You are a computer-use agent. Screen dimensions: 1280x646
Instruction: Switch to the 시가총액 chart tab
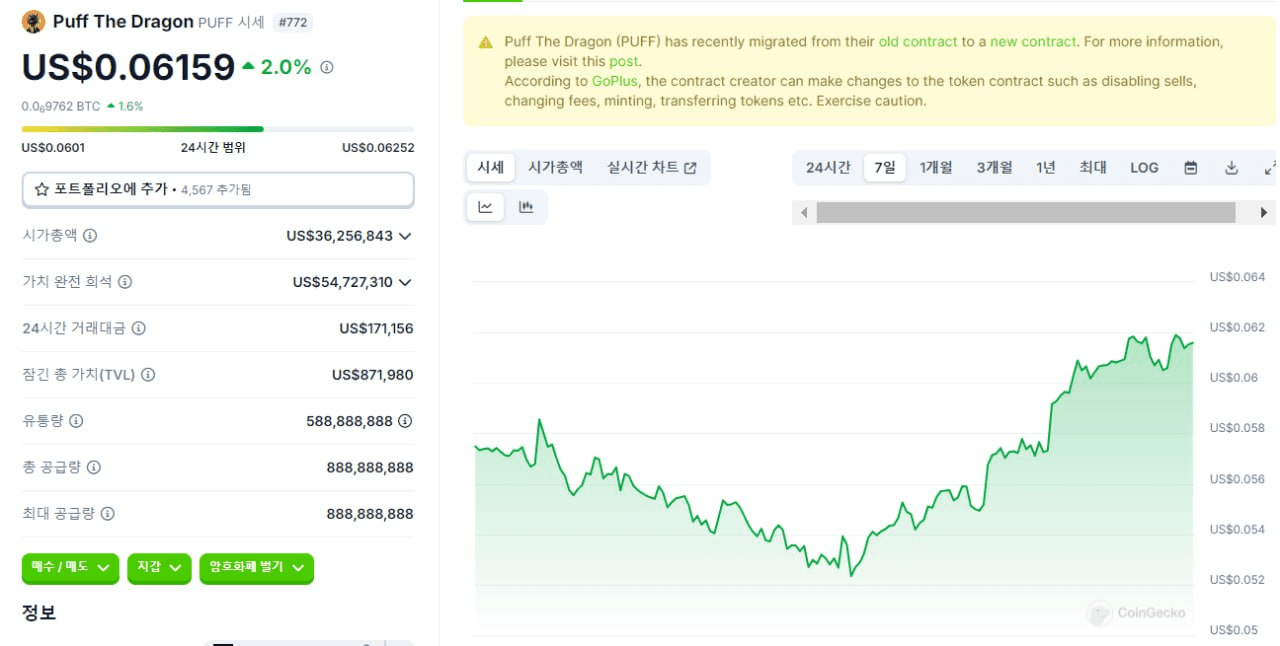point(555,168)
